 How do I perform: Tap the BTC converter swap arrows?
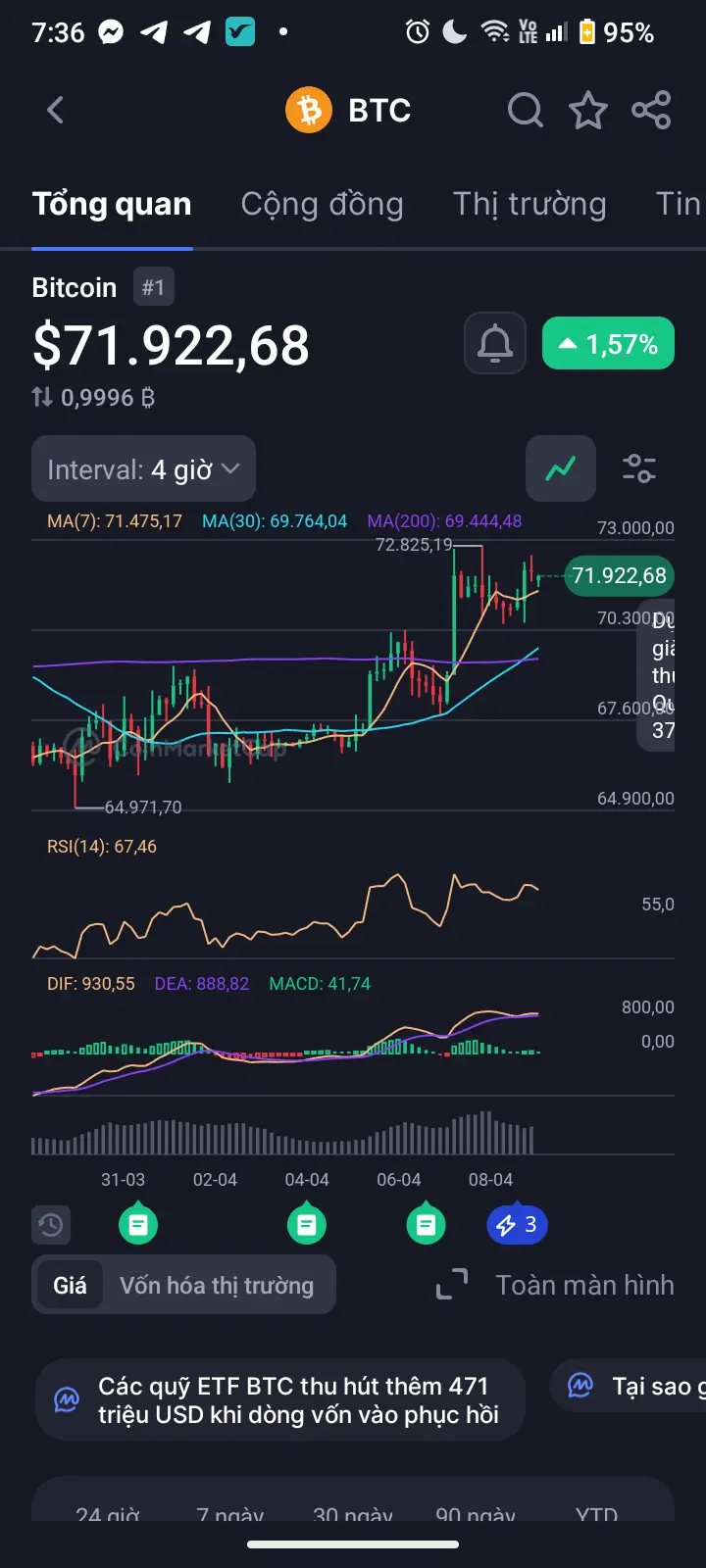(42, 397)
